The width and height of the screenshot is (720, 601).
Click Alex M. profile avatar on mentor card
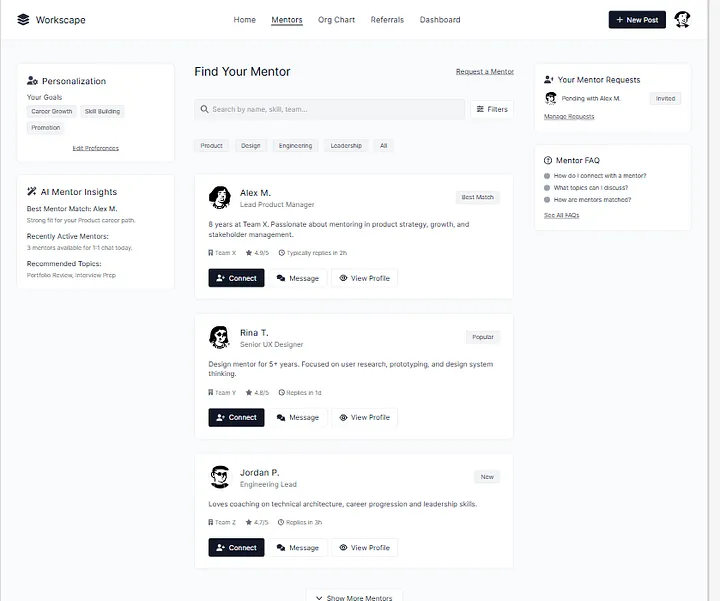(x=219, y=197)
